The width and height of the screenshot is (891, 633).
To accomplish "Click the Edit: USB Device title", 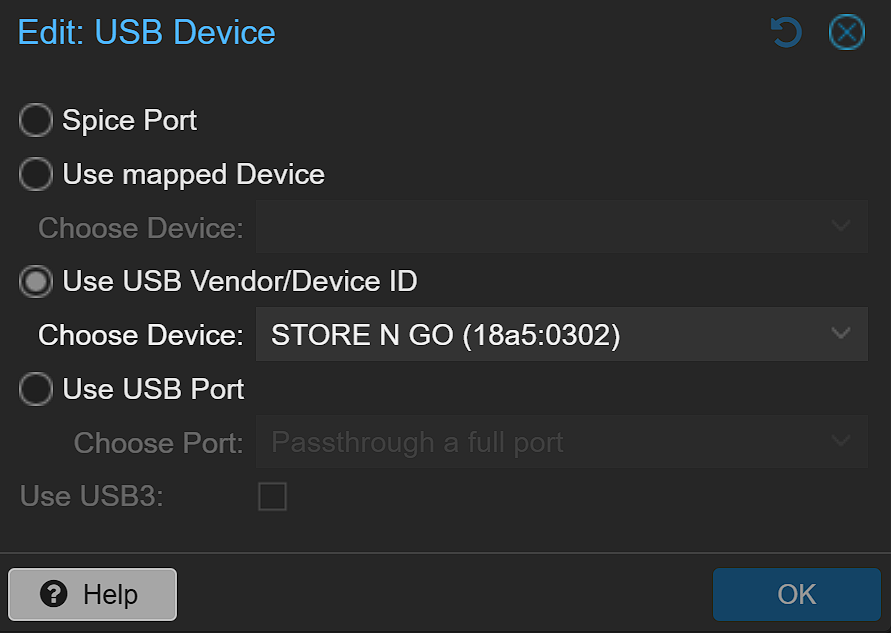I will (147, 33).
